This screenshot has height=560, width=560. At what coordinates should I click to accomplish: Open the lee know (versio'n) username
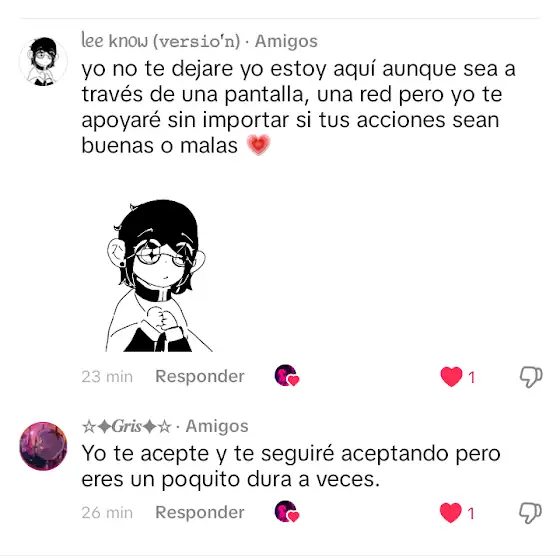pyautogui.click(x=160, y=41)
